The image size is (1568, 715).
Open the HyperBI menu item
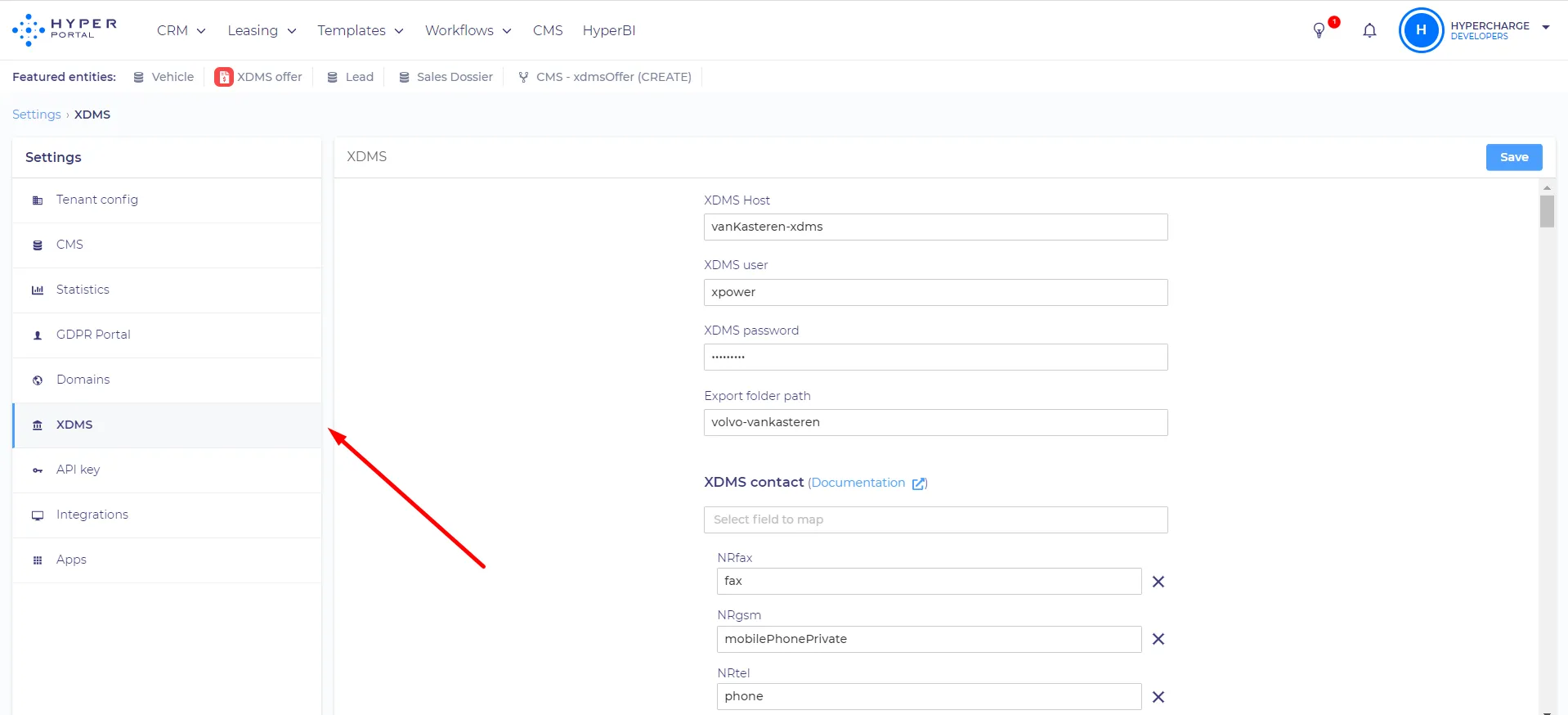point(609,30)
